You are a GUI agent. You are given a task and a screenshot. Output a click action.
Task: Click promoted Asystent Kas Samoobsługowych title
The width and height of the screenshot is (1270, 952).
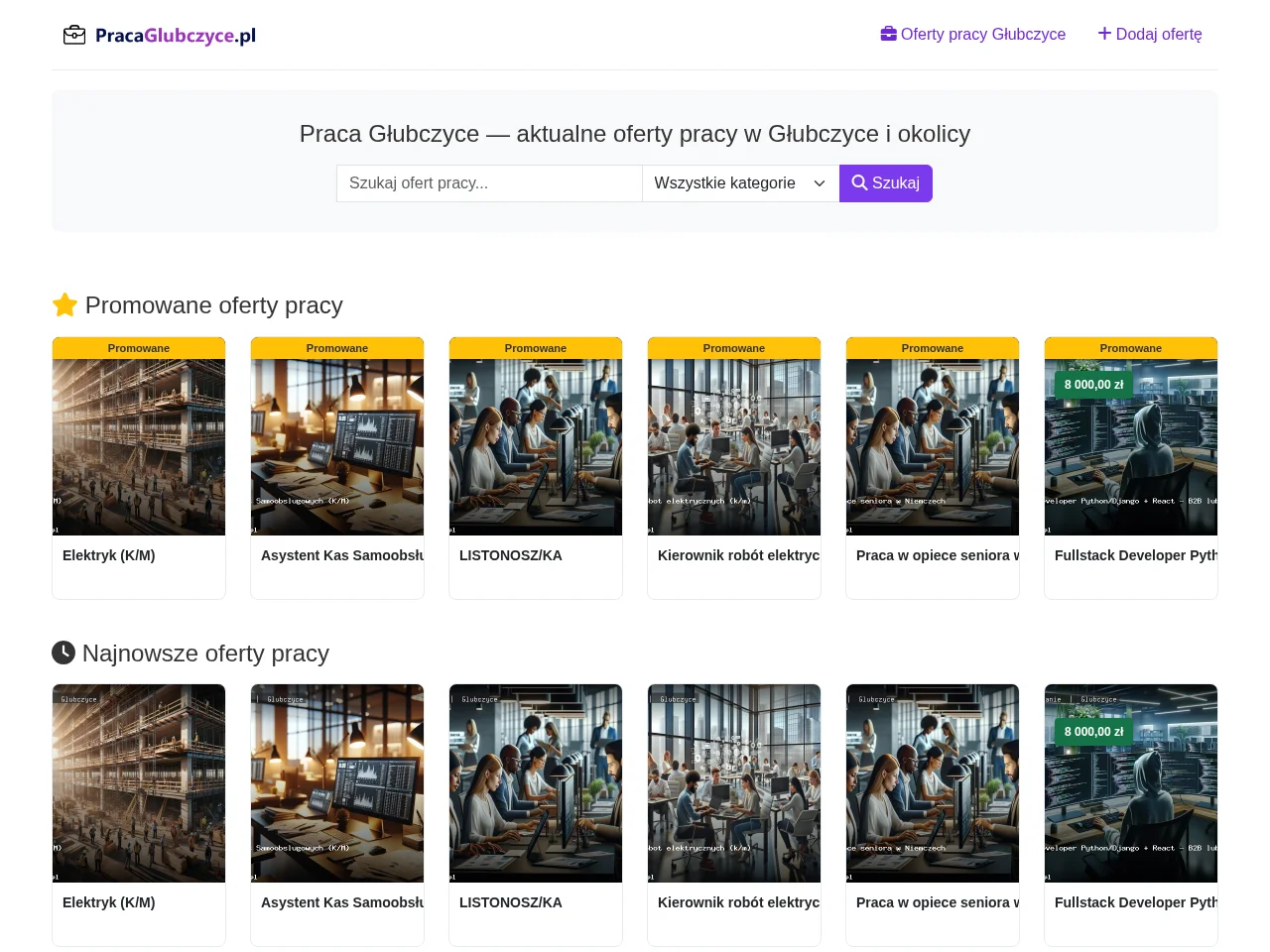click(342, 555)
